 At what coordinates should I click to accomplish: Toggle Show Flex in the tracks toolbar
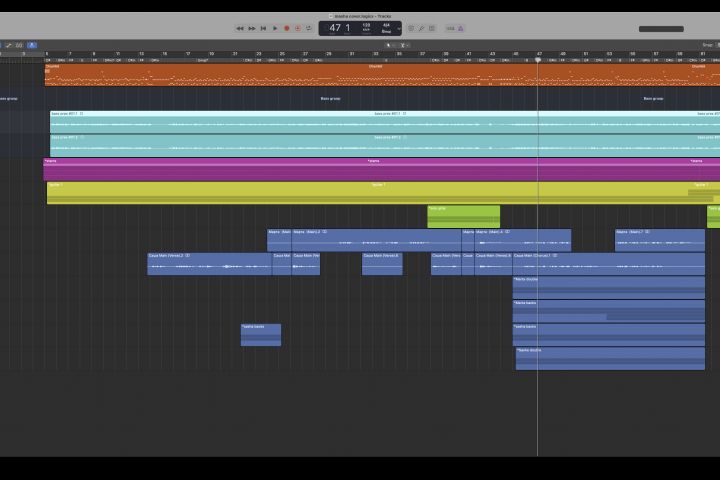click(x=19, y=45)
